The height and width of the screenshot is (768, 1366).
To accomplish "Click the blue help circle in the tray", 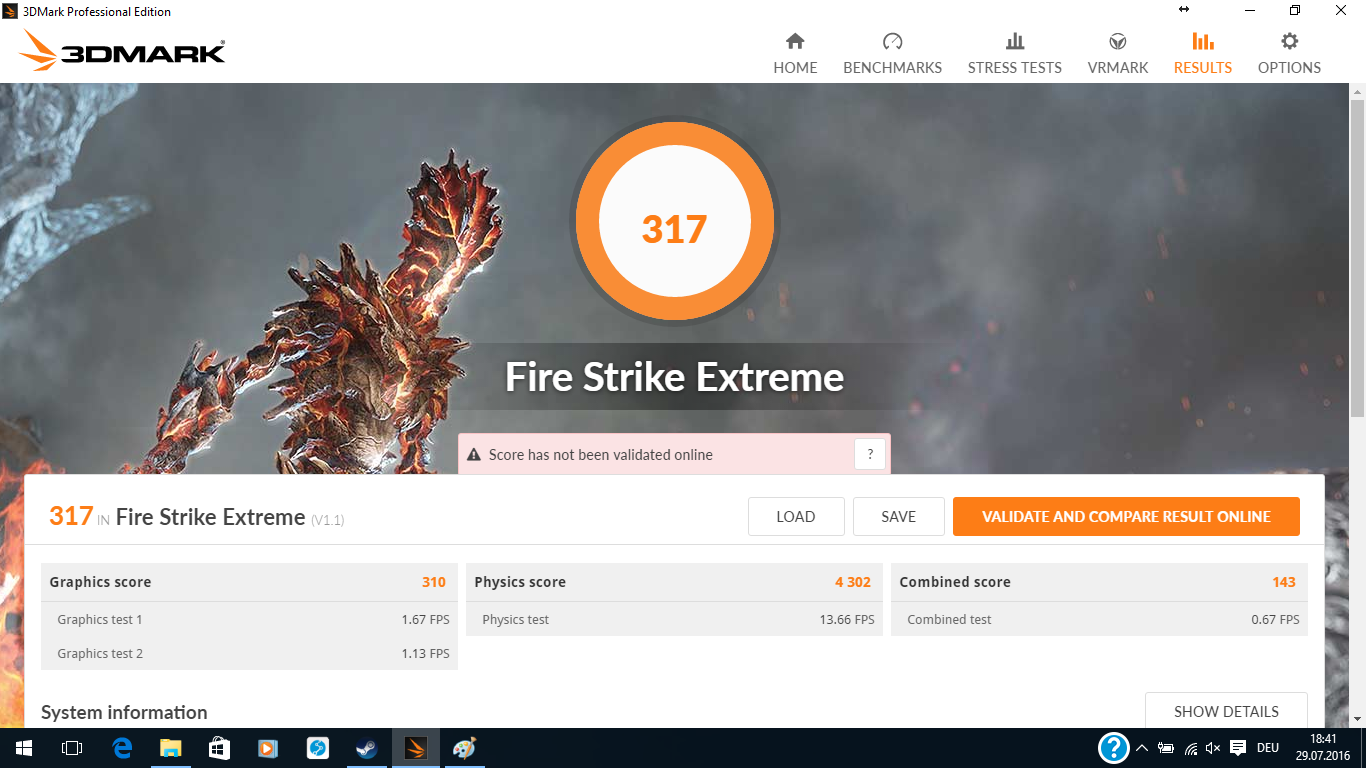I will coord(1113,748).
